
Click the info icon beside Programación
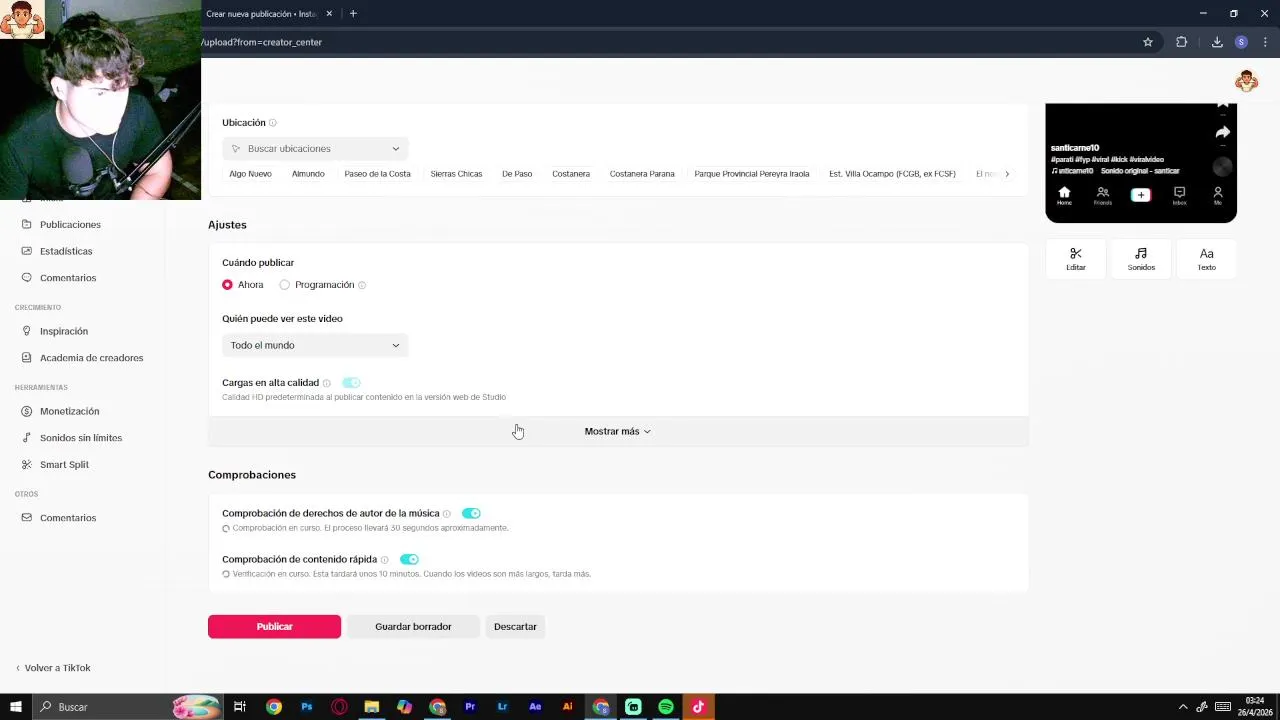click(362, 285)
